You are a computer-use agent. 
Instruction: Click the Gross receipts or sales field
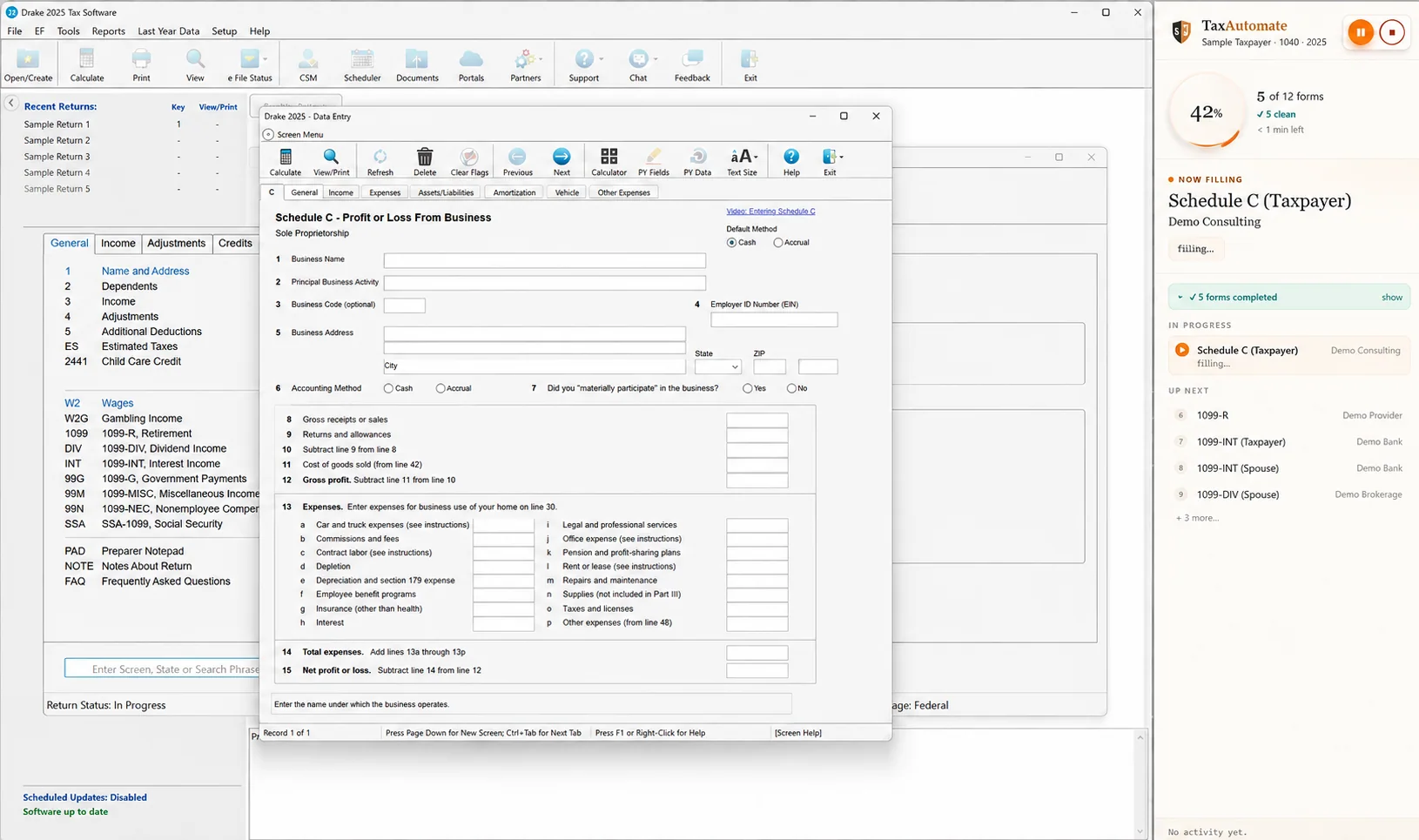click(x=757, y=420)
